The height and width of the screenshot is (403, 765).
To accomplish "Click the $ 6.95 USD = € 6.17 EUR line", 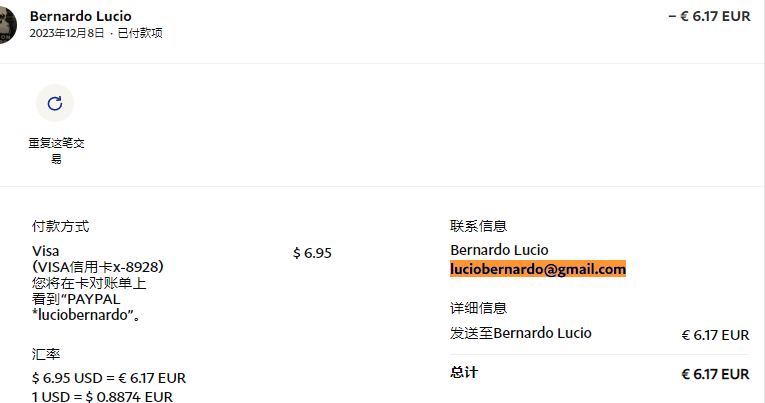I will [109, 378].
